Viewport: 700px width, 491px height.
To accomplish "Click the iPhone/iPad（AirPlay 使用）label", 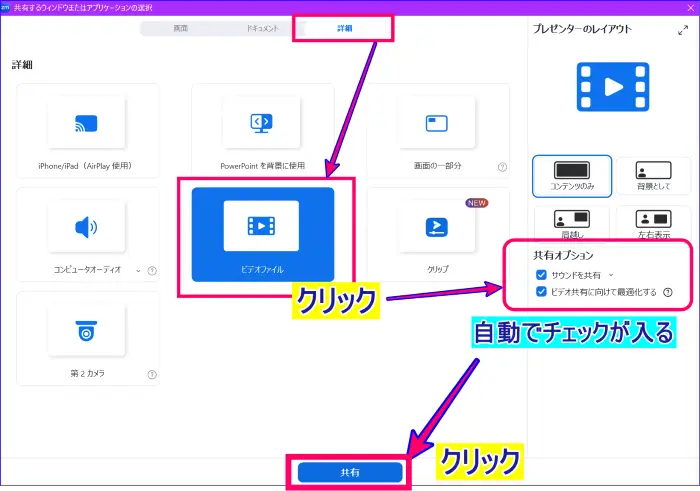I will [x=86, y=166].
